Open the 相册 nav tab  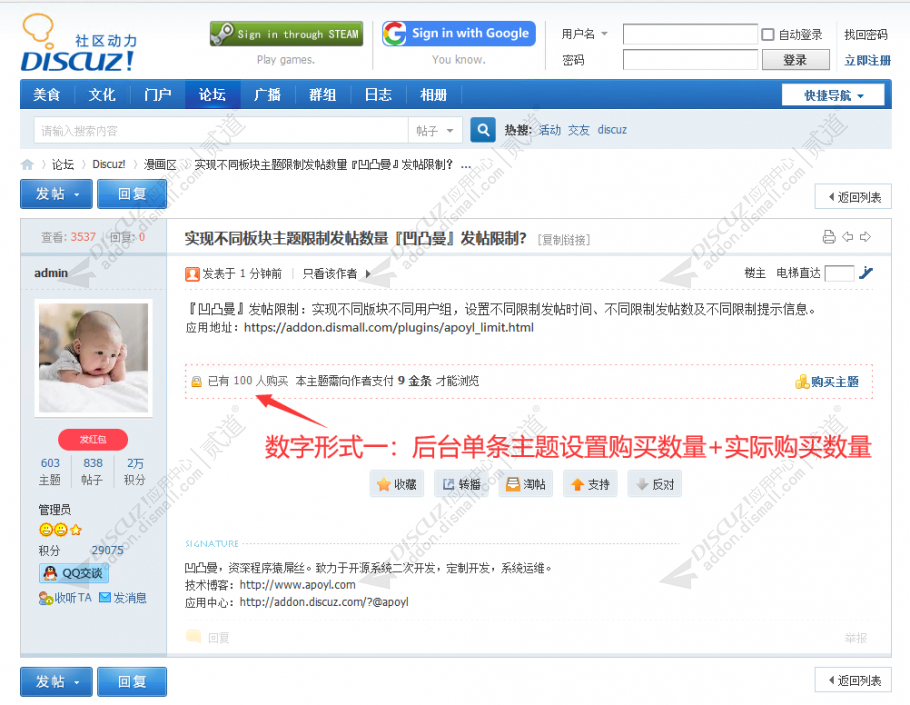[x=434, y=95]
